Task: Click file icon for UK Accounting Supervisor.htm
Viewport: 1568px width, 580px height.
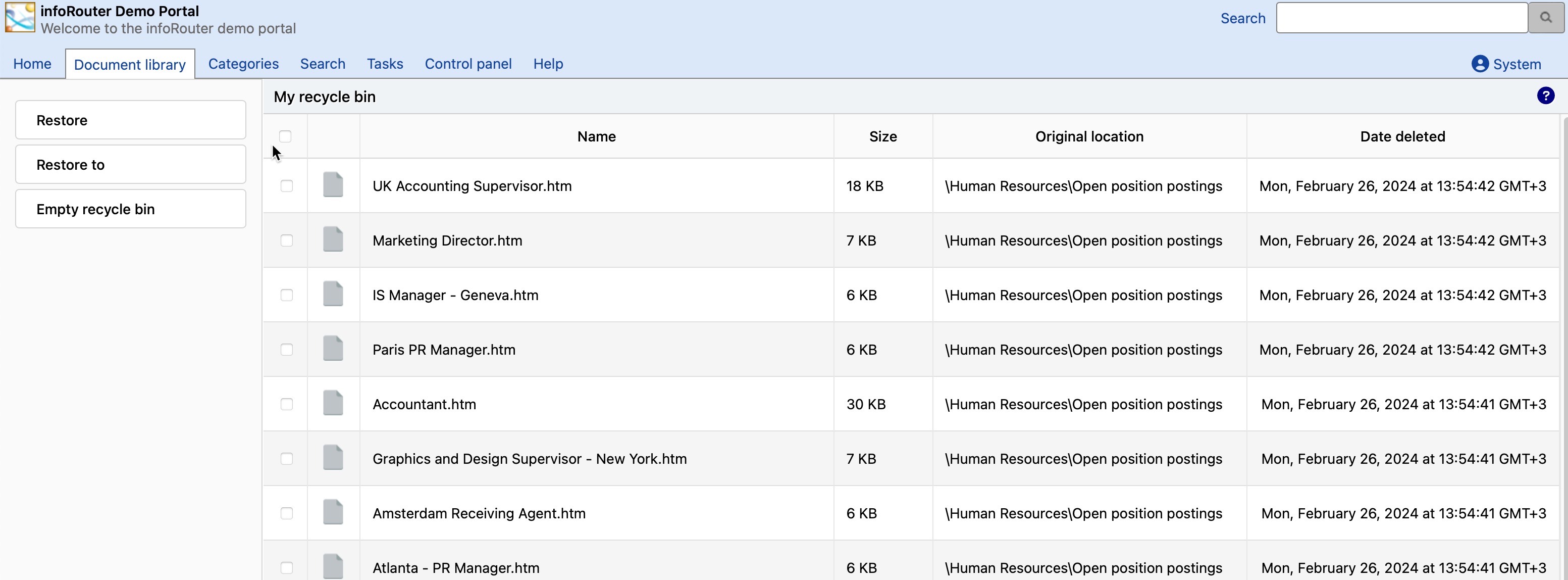Action: pos(333,185)
